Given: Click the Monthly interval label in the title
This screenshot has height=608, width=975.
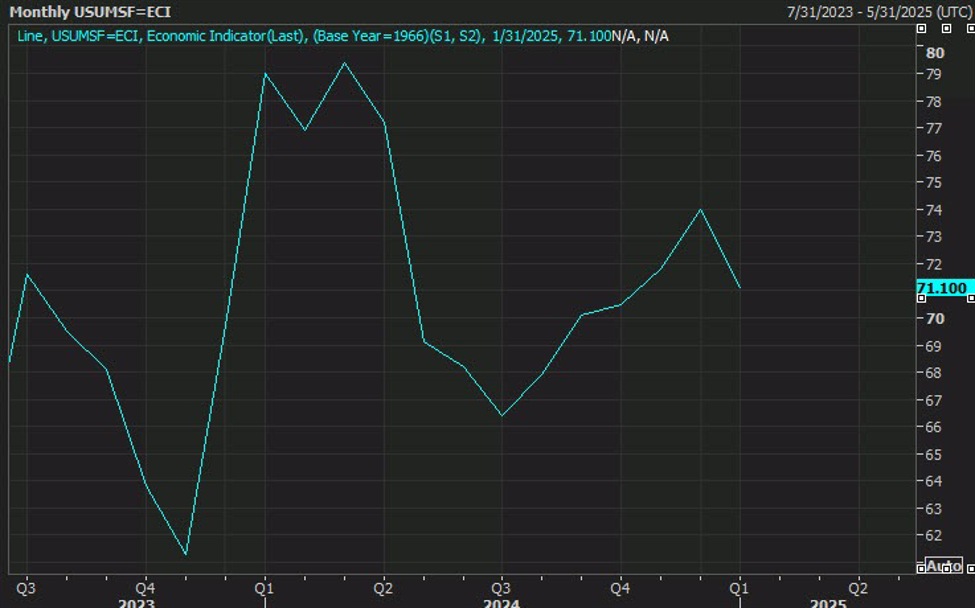Looking at the screenshot, I should click(x=38, y=12).
